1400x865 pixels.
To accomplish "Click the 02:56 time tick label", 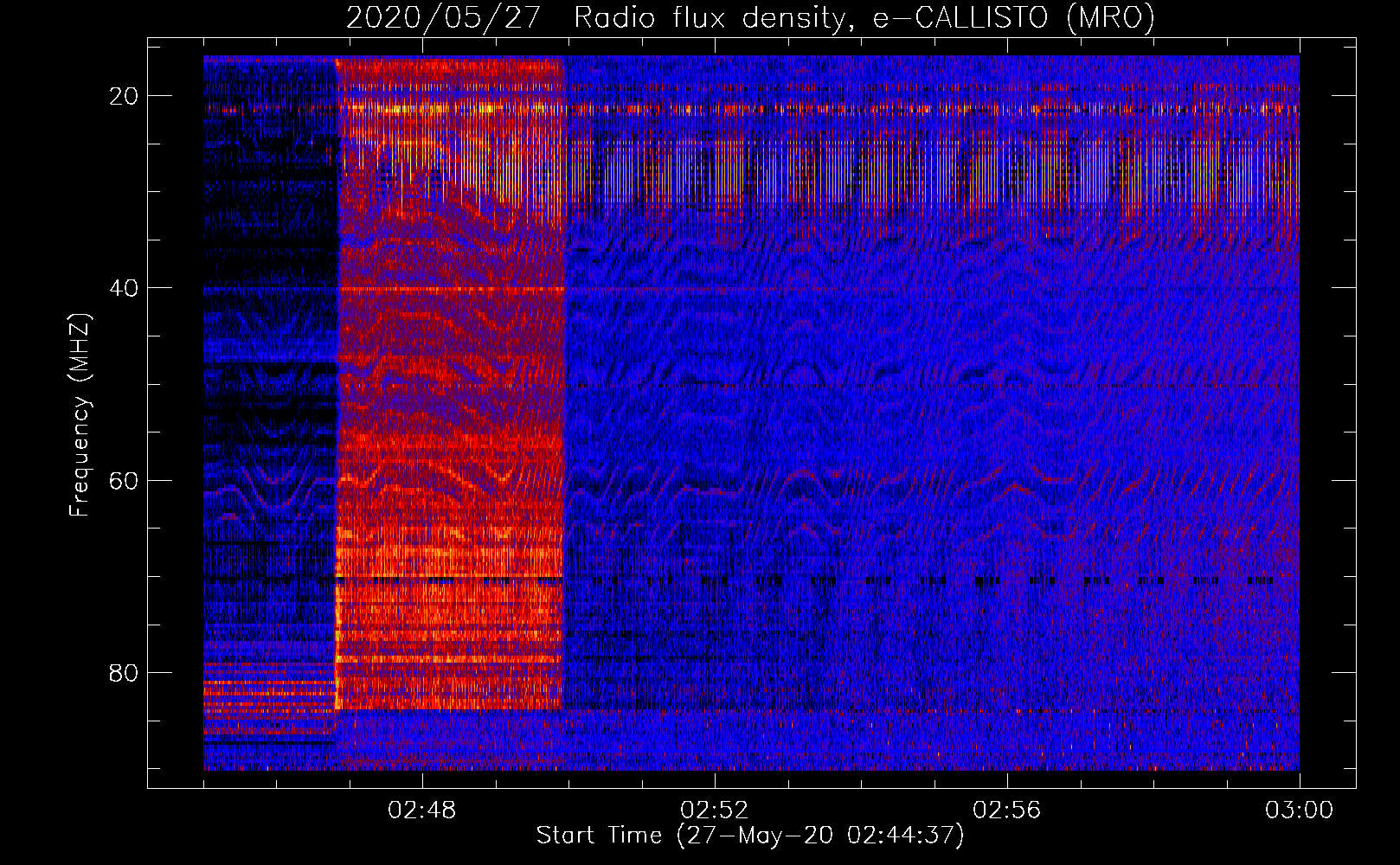I will (x=1007, y=811).
